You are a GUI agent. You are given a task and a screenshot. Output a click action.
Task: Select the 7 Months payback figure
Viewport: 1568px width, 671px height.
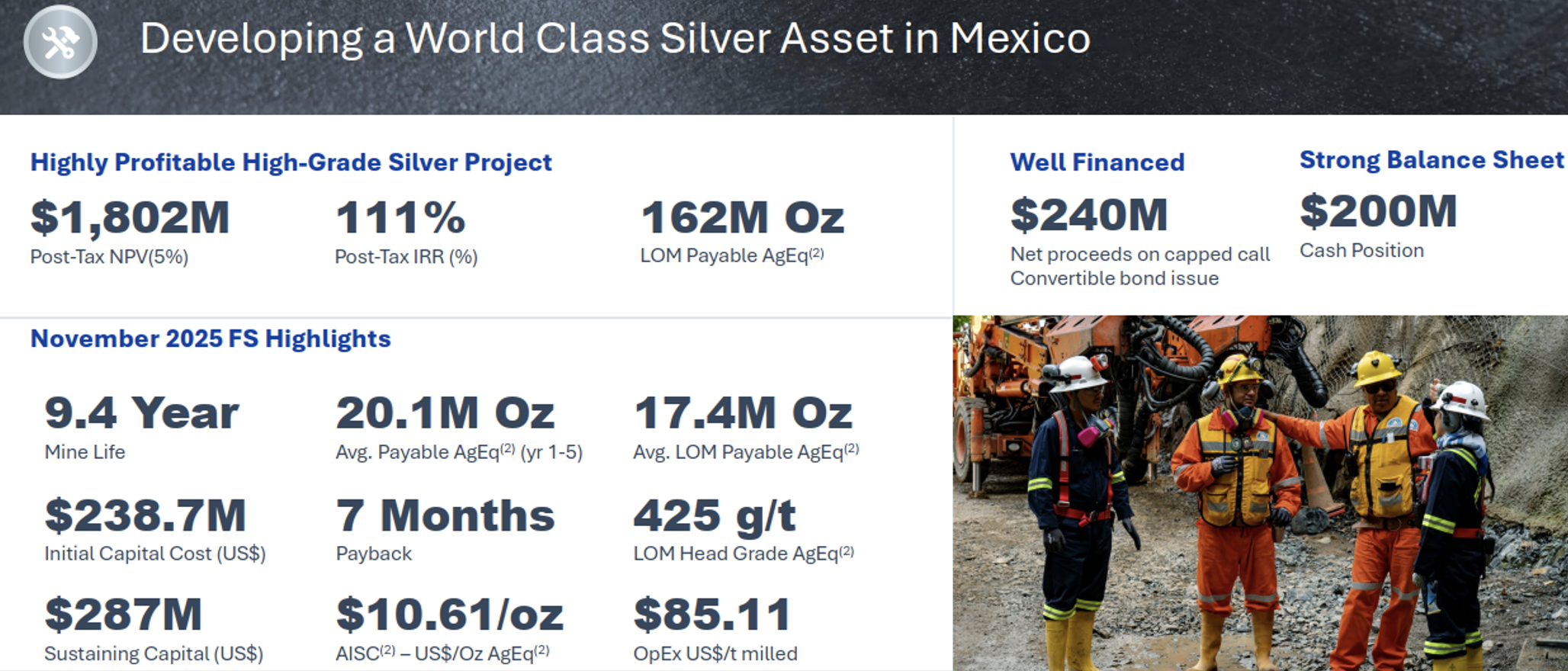click(445, 515)
